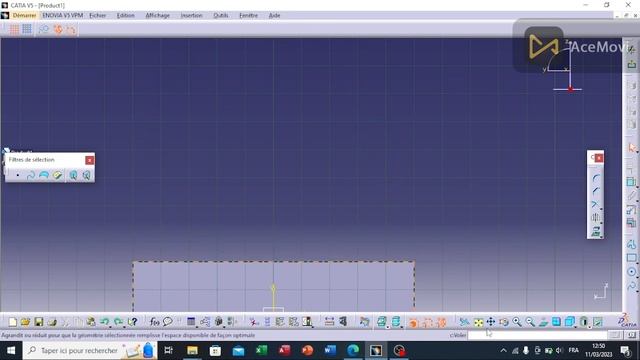Click the comment speech bubble icon
This screenshot has width=640, height=360.
(x=168, y=322)
